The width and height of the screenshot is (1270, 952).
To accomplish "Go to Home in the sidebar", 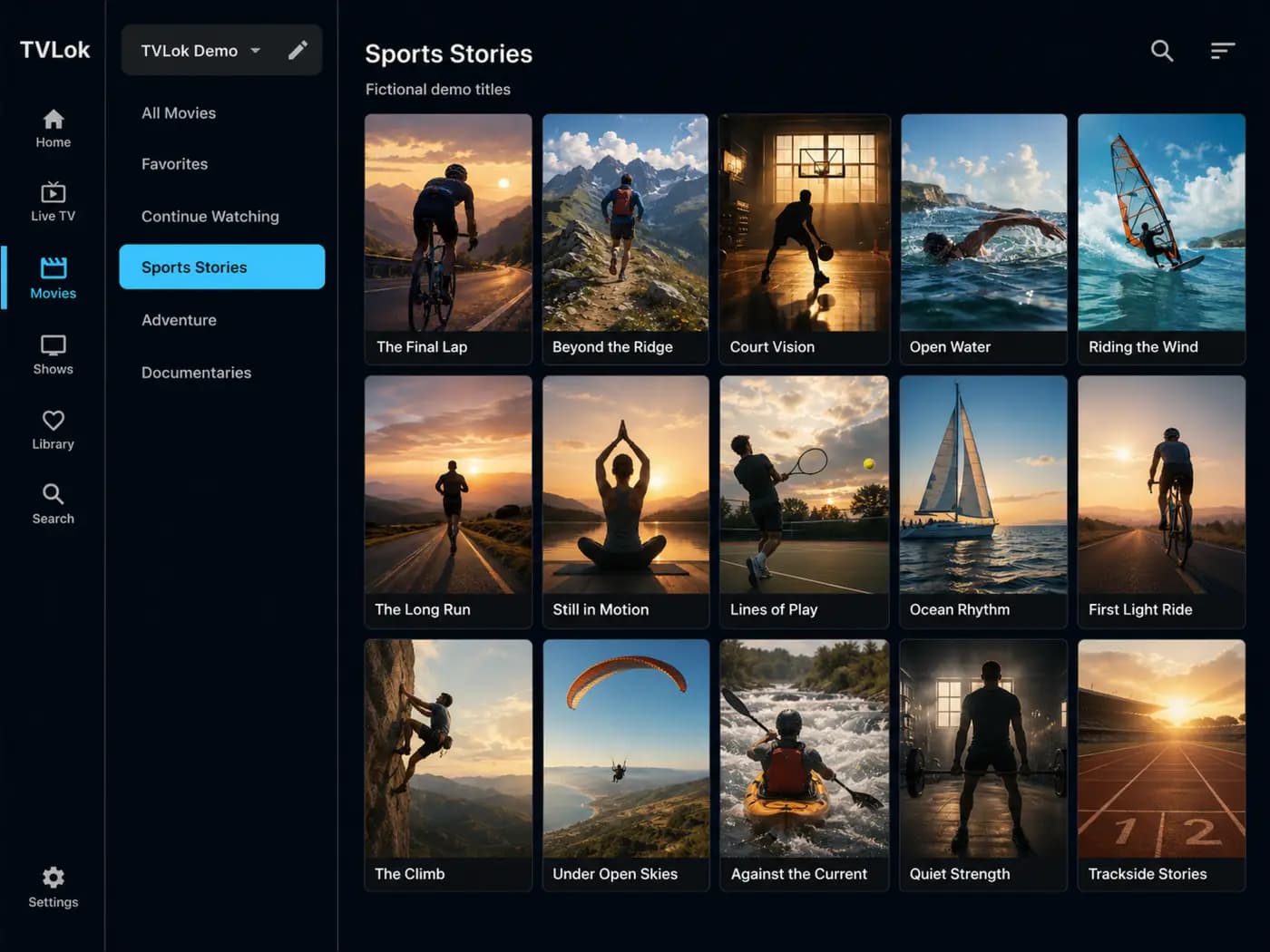I will coord(53,128).
